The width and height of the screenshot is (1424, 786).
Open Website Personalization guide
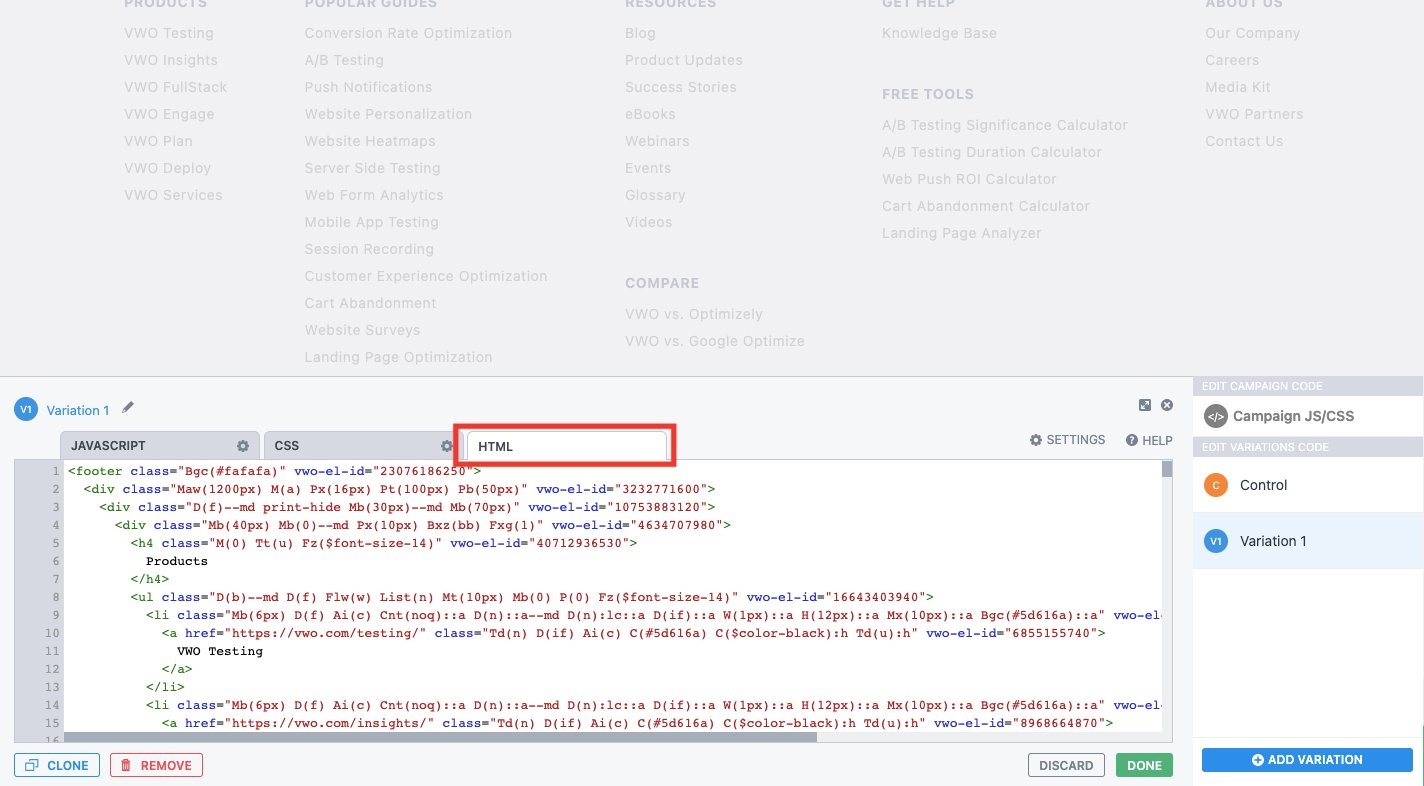(388, 114)
